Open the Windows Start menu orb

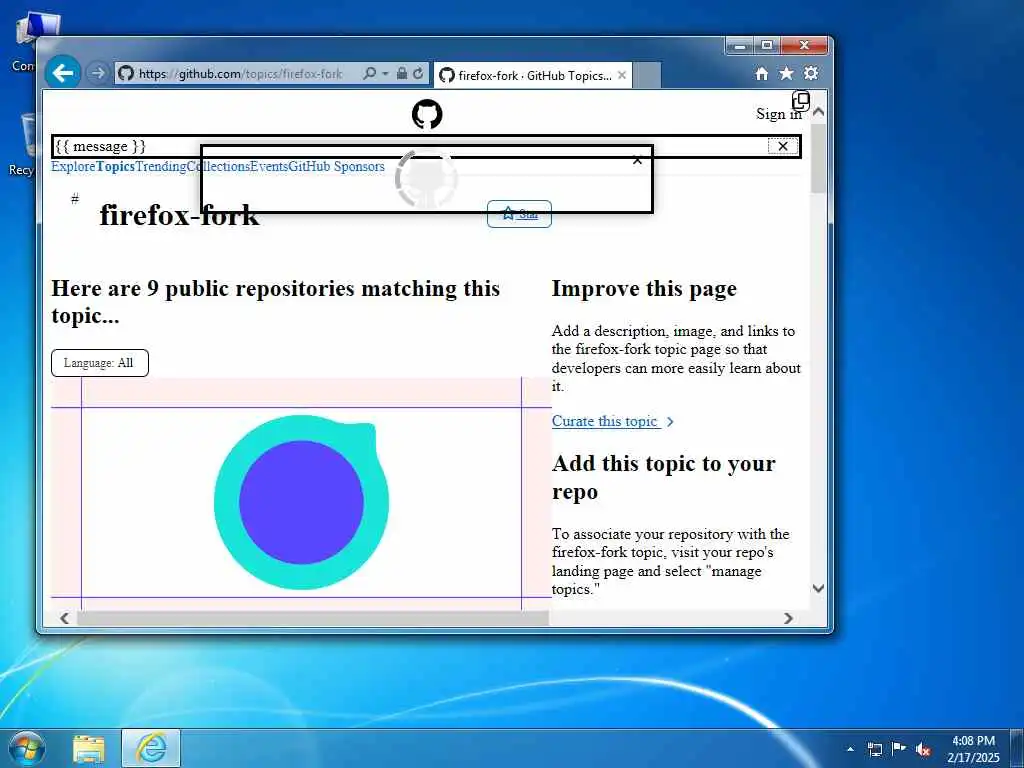27,748
